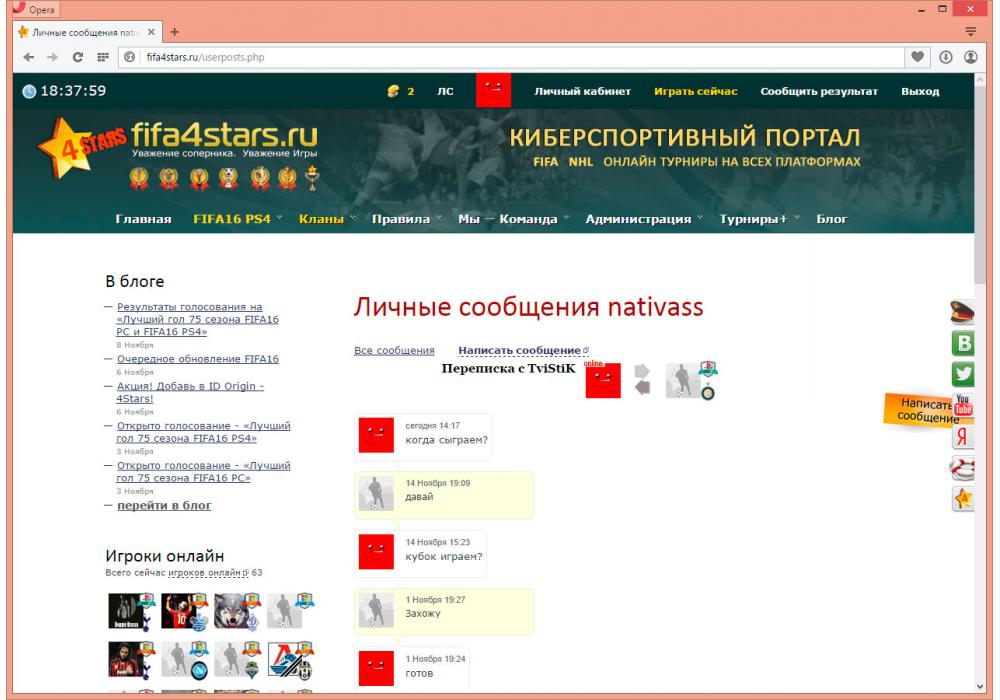This screenshot has height=700, width=1000.
Task: Expand the Турниры+ navigation menu
Action: pos(754,219)
